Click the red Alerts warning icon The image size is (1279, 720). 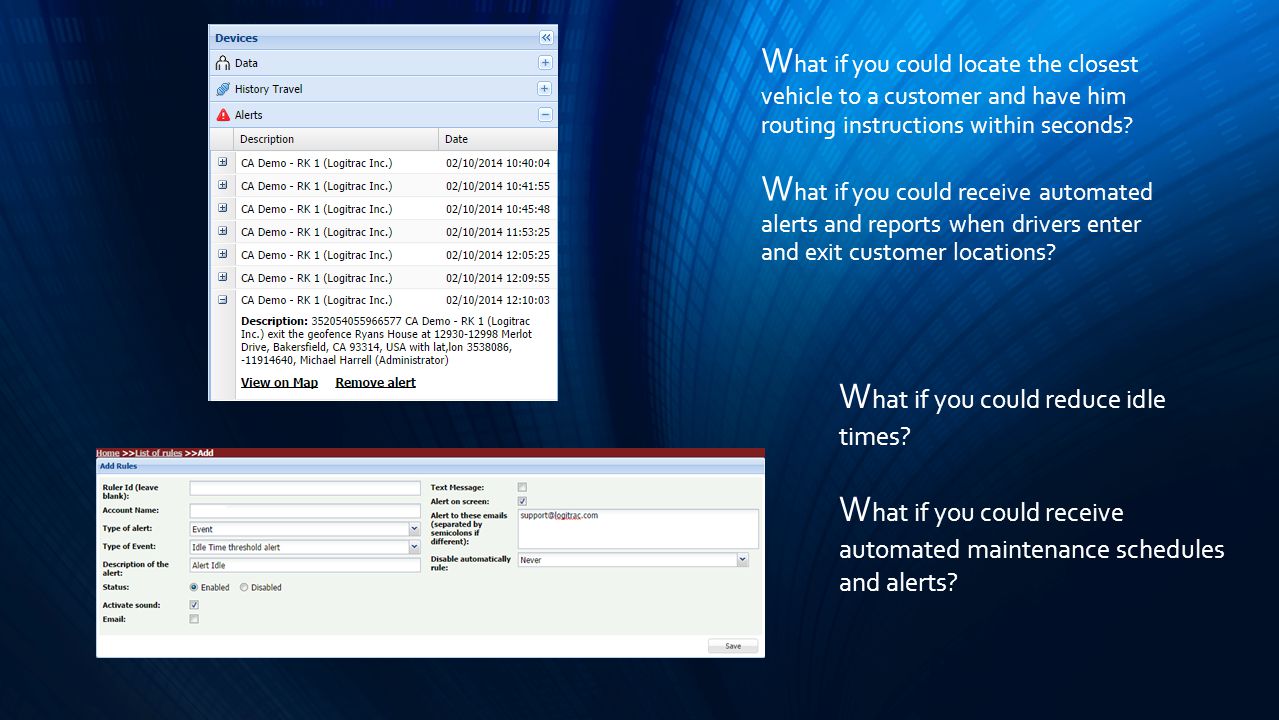tap(223, 115)
